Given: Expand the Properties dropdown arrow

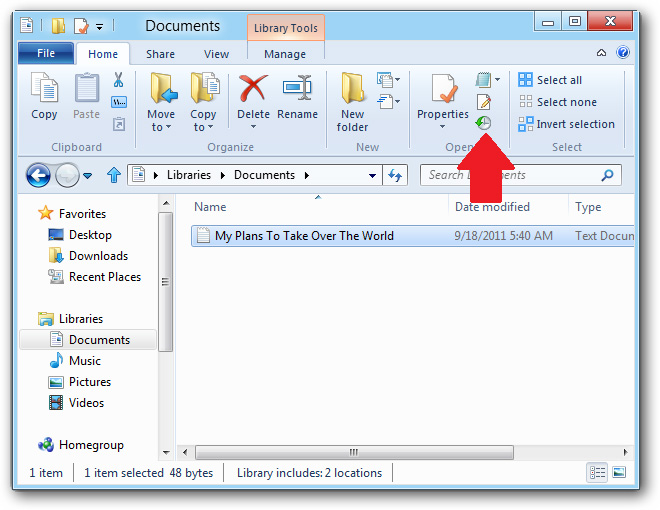Looking at the screenshot, I should (x=442, y=127).
